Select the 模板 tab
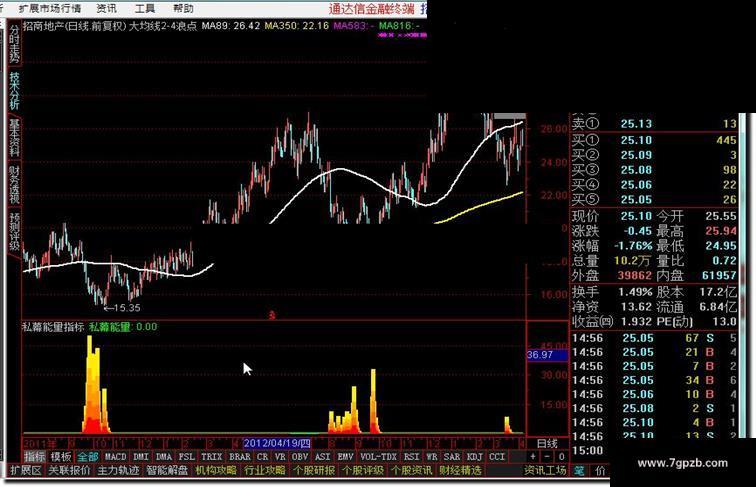The height and width of the screenshot is (487, 756). [x=61, y=456]
